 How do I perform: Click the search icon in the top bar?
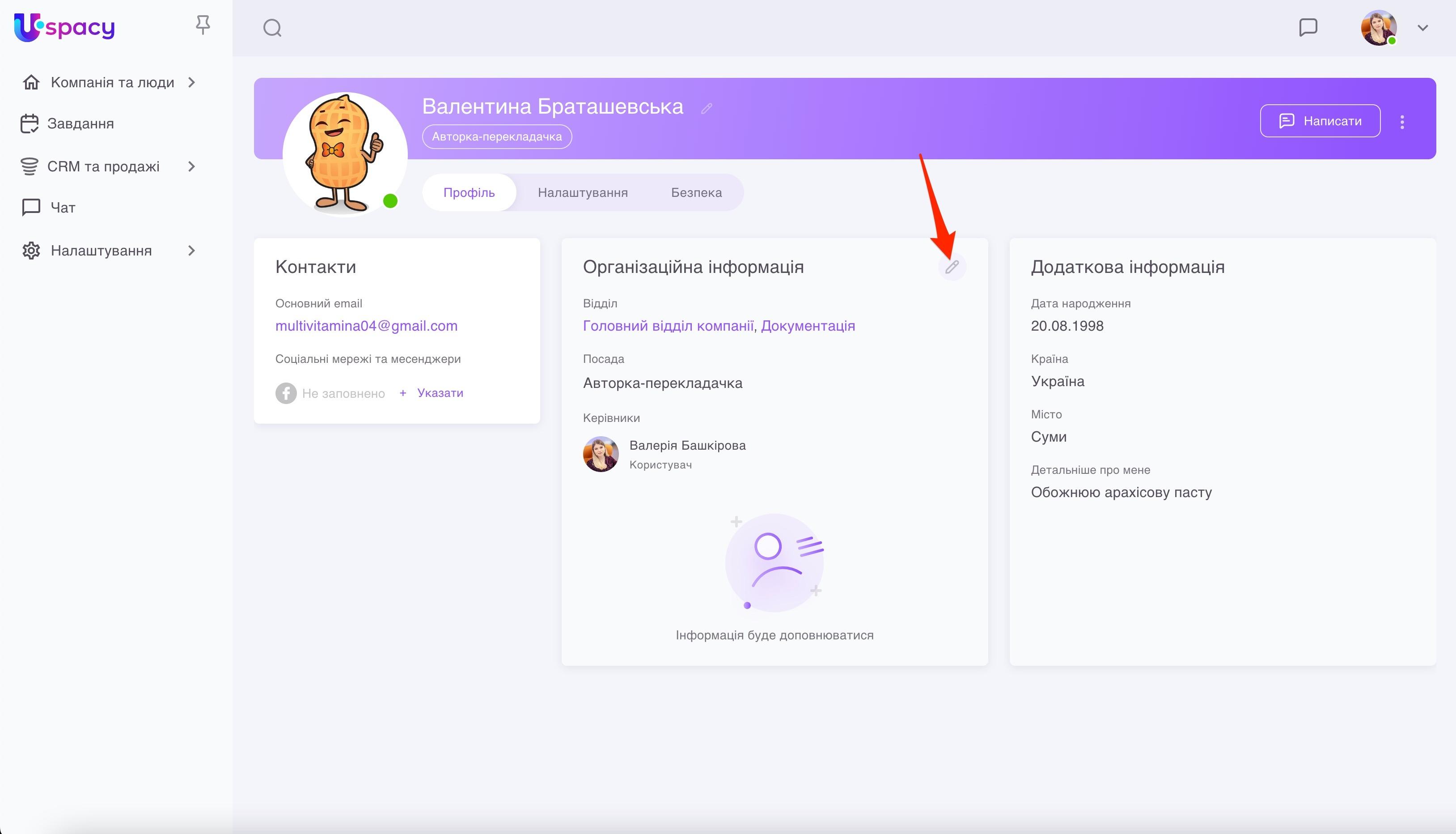(272, 27)
